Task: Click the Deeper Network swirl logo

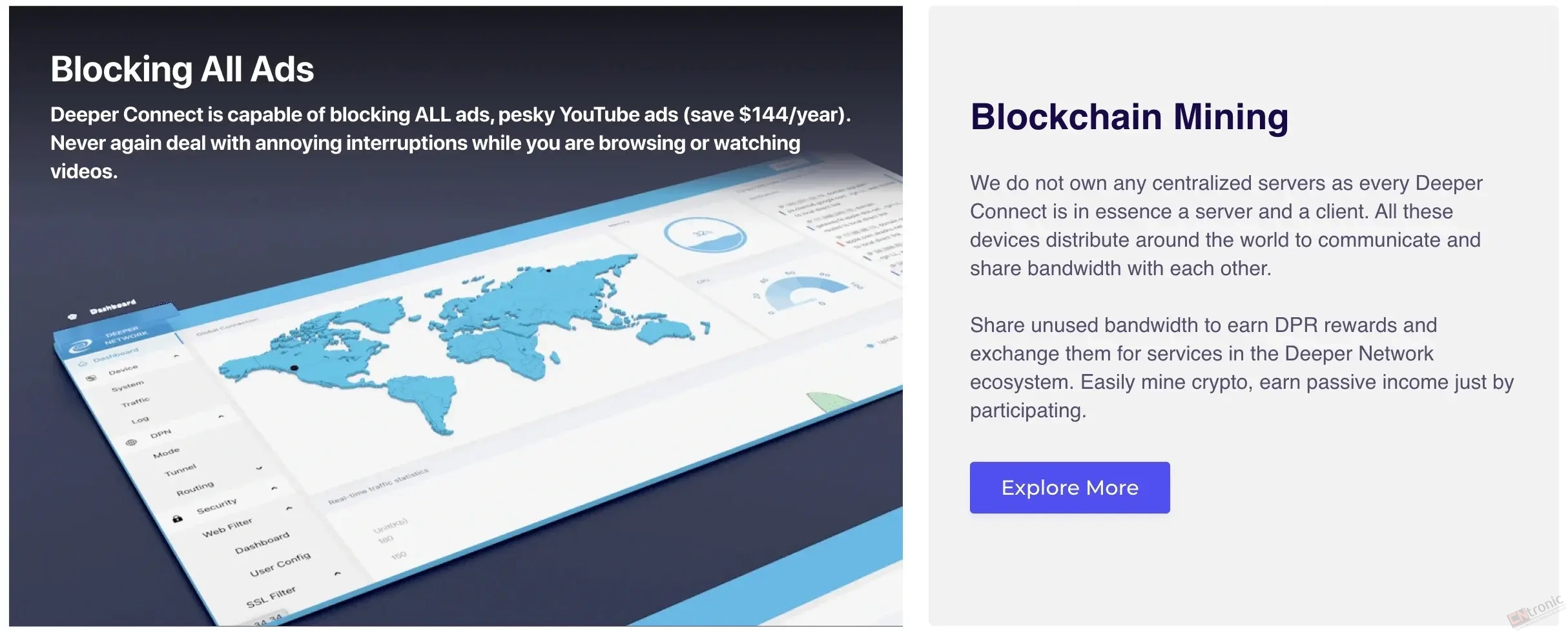Action: pyautogui.click(x=79, y=347)
